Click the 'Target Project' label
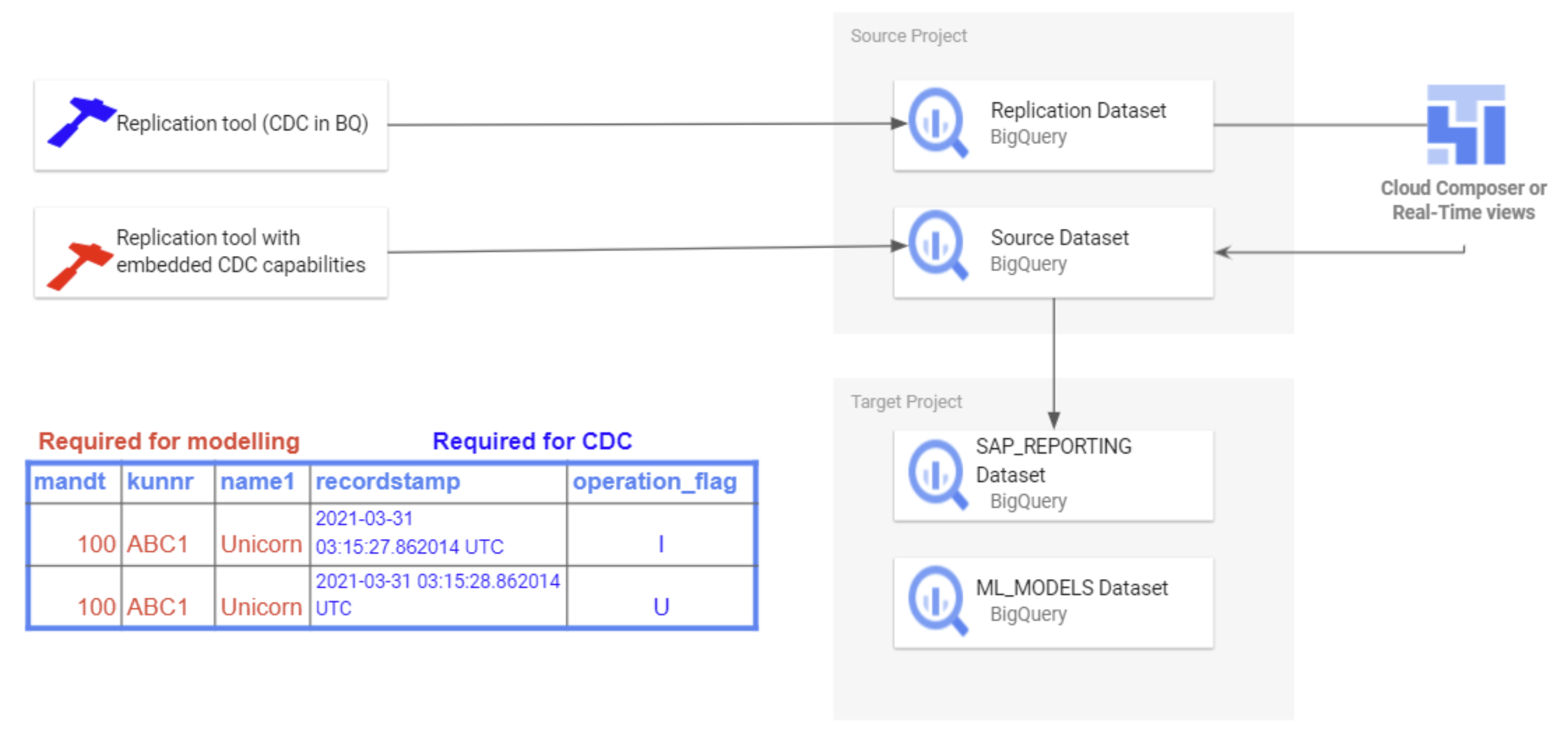1568x733 pixels. coord(906,402)
